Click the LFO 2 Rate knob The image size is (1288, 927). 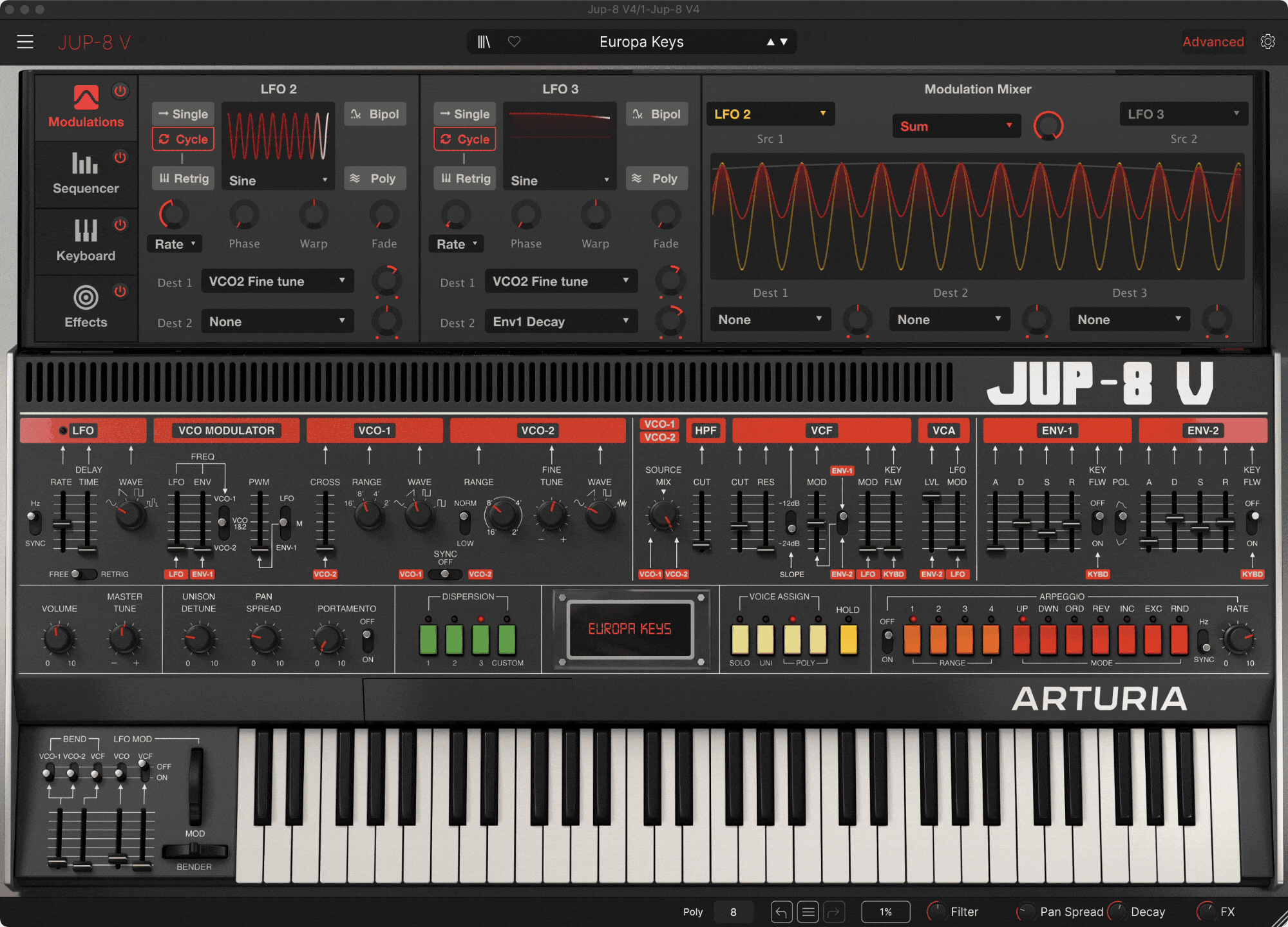[173, 215]
